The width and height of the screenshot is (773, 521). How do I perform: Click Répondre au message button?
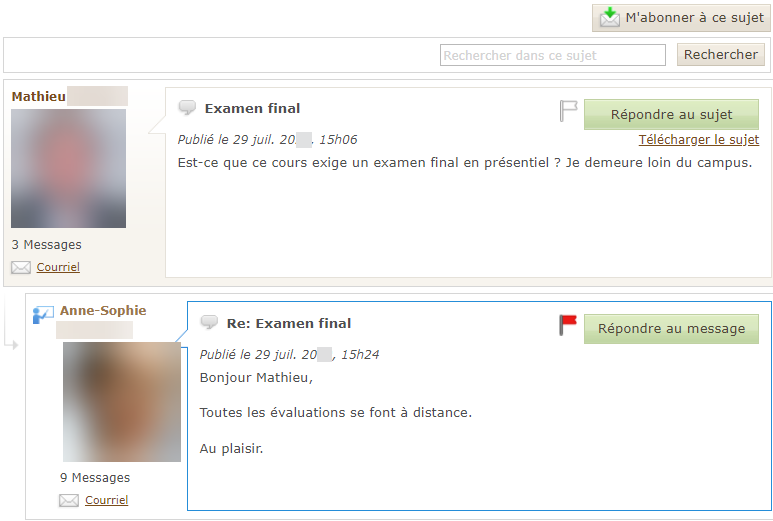tap(671, 329)
